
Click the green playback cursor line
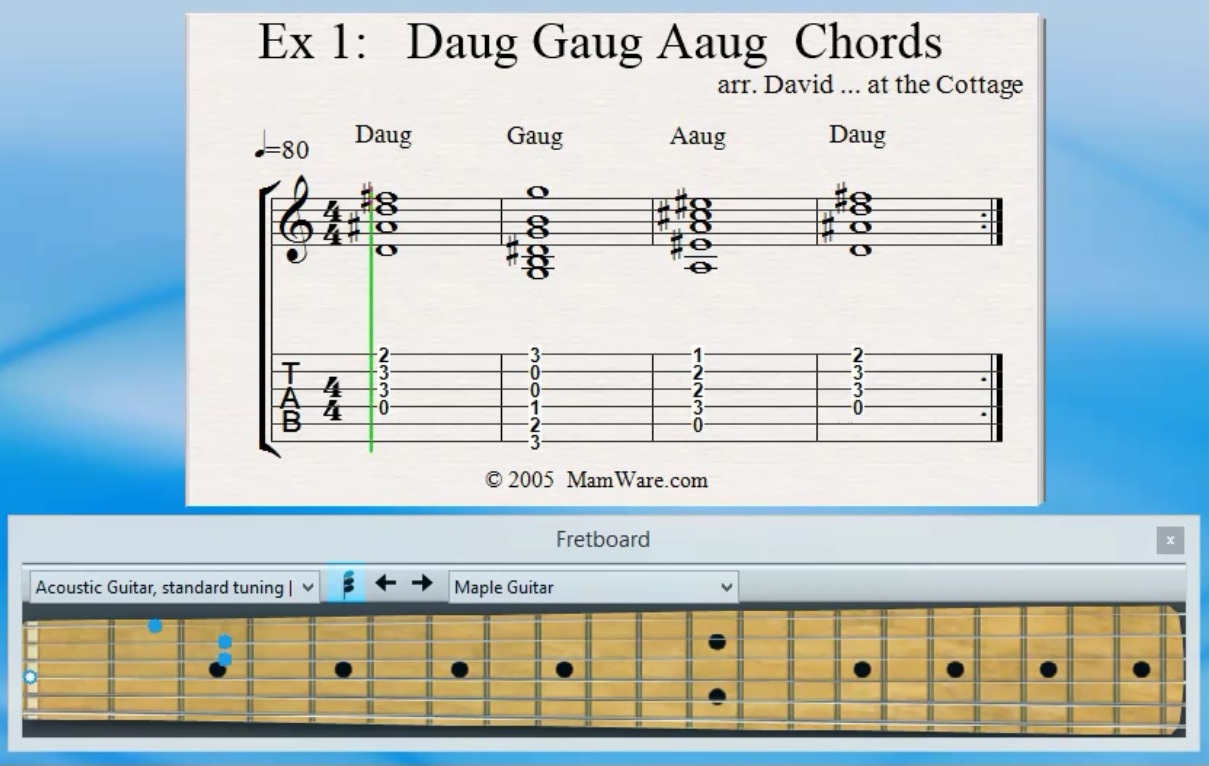(x=372, y=300)
